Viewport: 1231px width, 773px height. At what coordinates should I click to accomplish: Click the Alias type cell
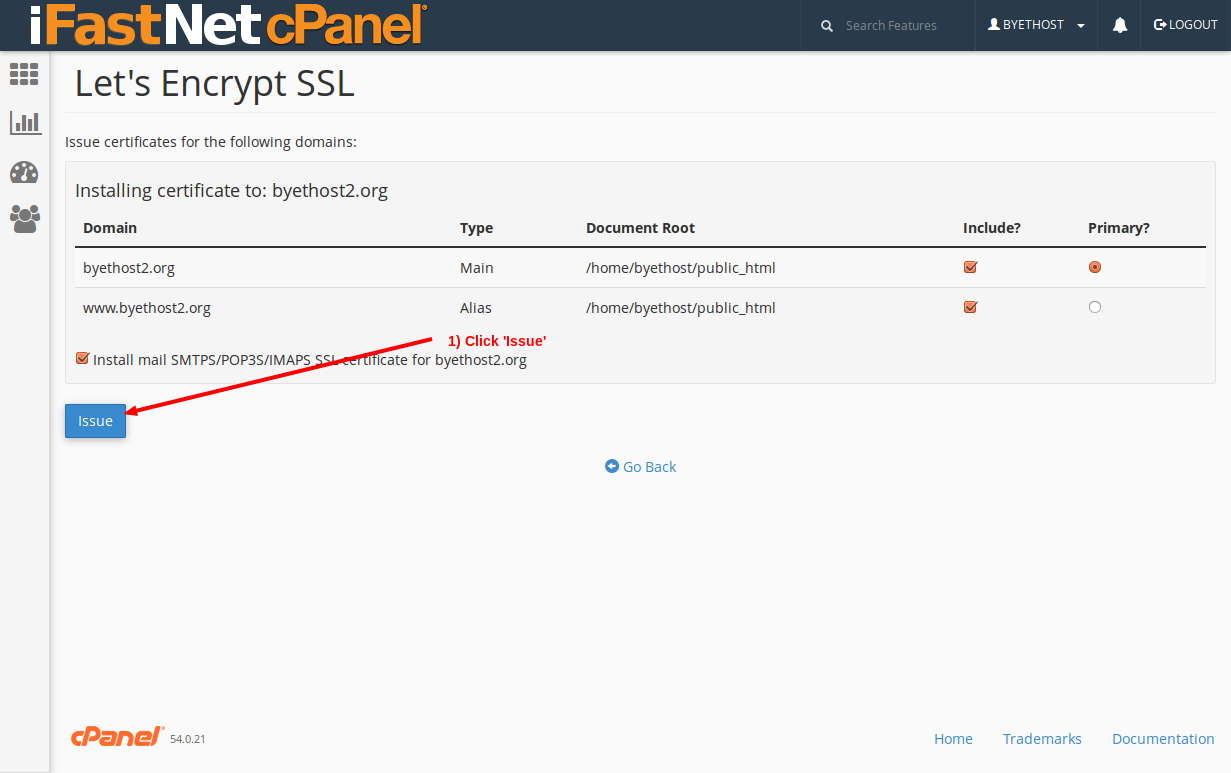click(x=476, y=308)
